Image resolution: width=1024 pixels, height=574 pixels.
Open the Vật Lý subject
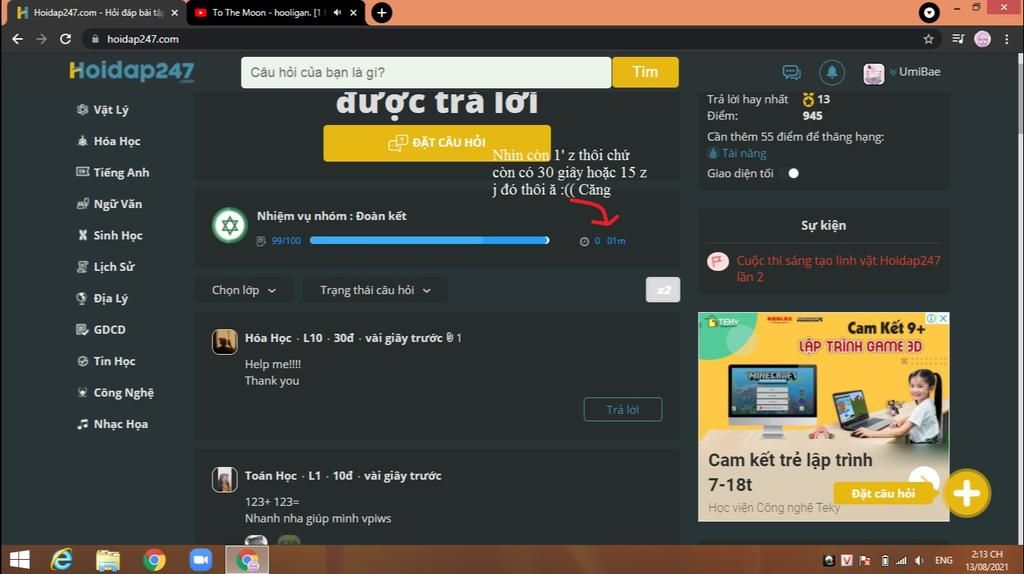103,110
